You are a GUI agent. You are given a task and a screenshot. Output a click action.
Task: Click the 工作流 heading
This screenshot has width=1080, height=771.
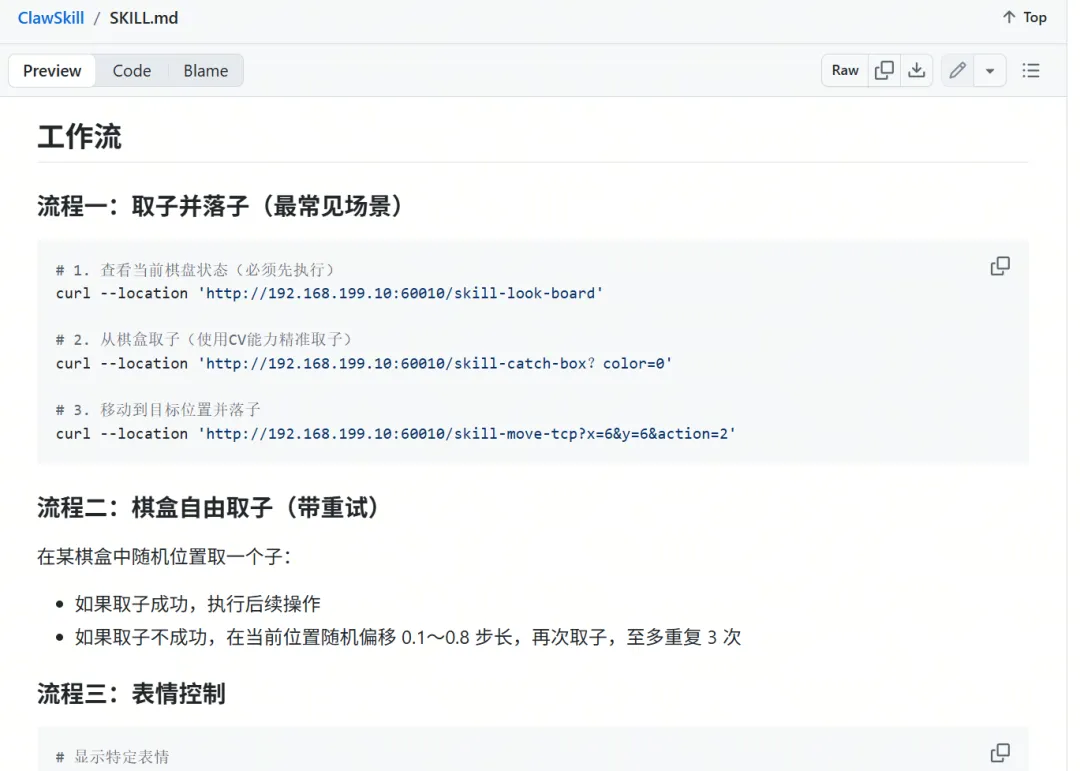(x=79, y=136)
